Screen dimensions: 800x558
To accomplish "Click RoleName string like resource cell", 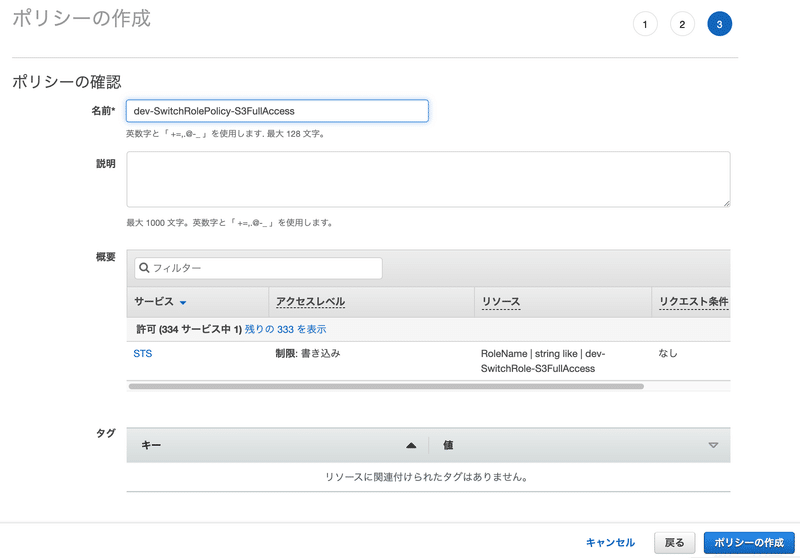I will point(543,361).
